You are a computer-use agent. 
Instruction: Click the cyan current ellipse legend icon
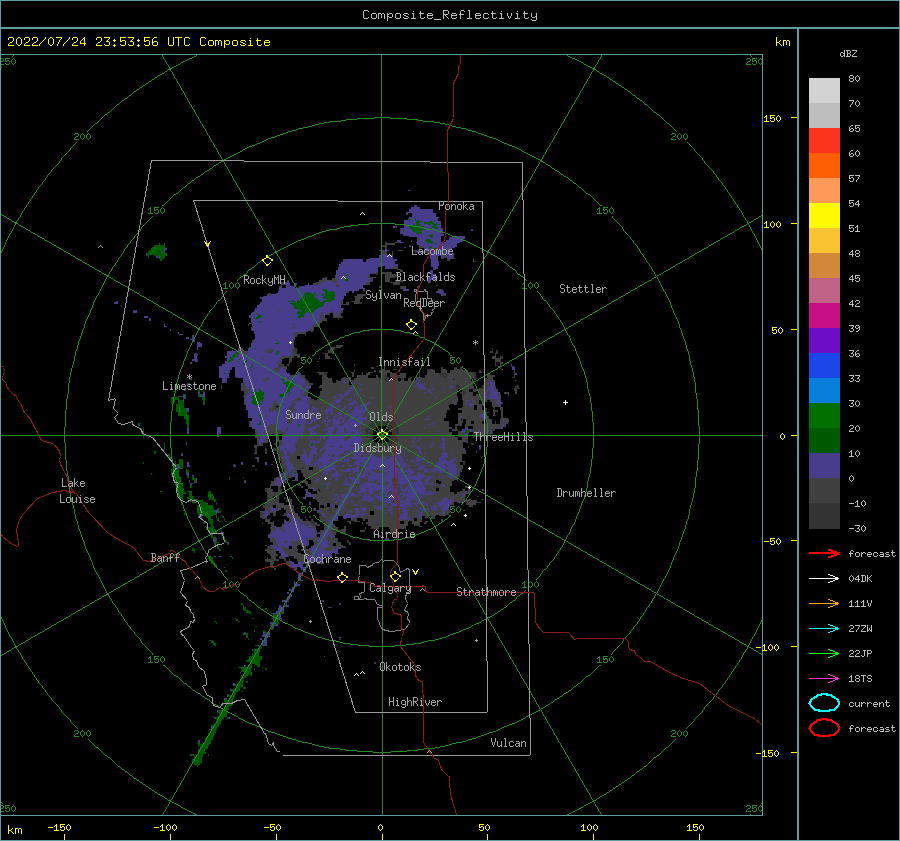(x=824, y=703)
